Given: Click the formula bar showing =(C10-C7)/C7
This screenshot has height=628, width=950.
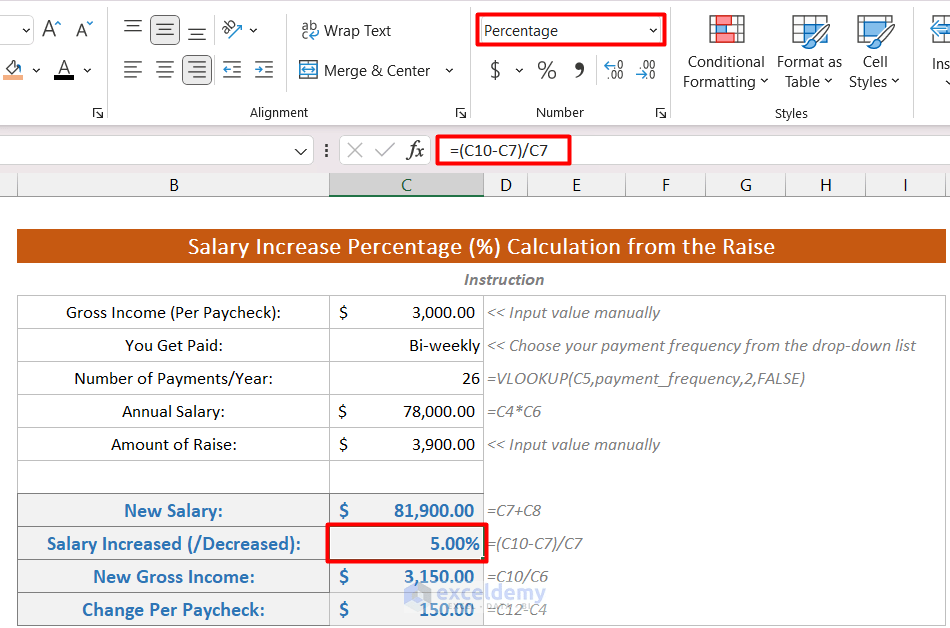Looking at the screenshot, I should click(x=503, y=150).
